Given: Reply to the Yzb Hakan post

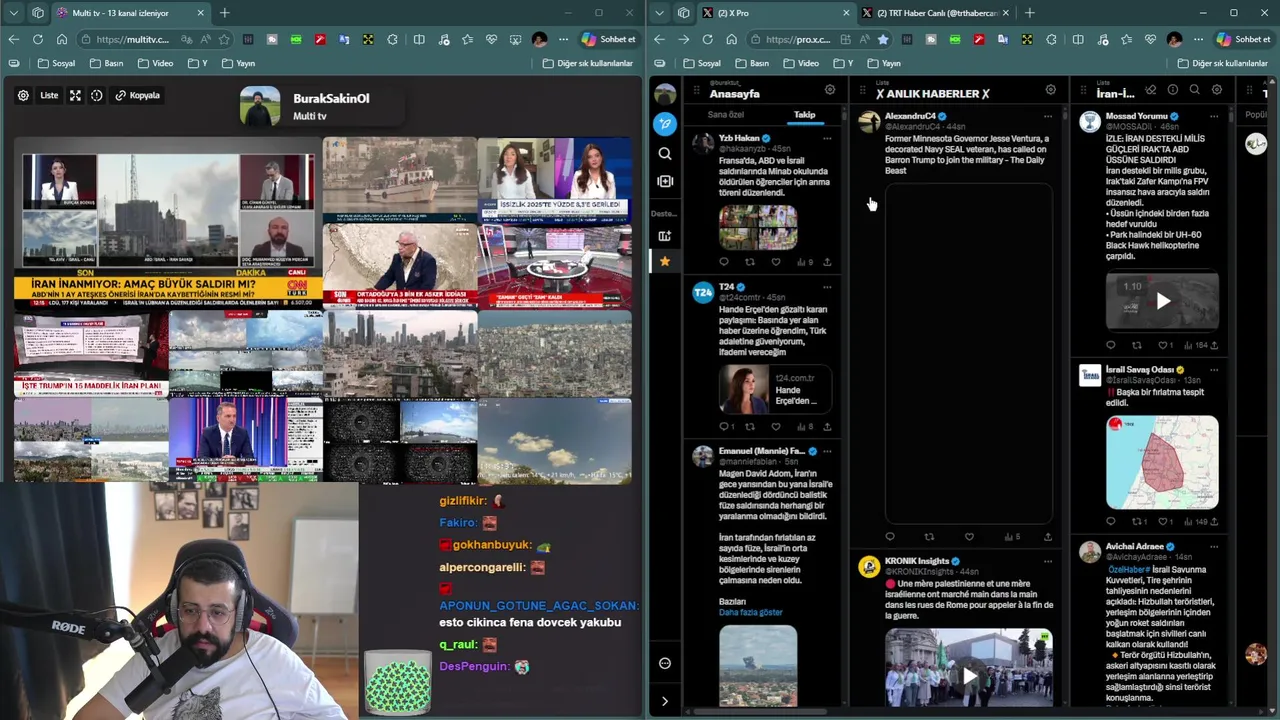Looking at the screenshot, I should (724, 262).
